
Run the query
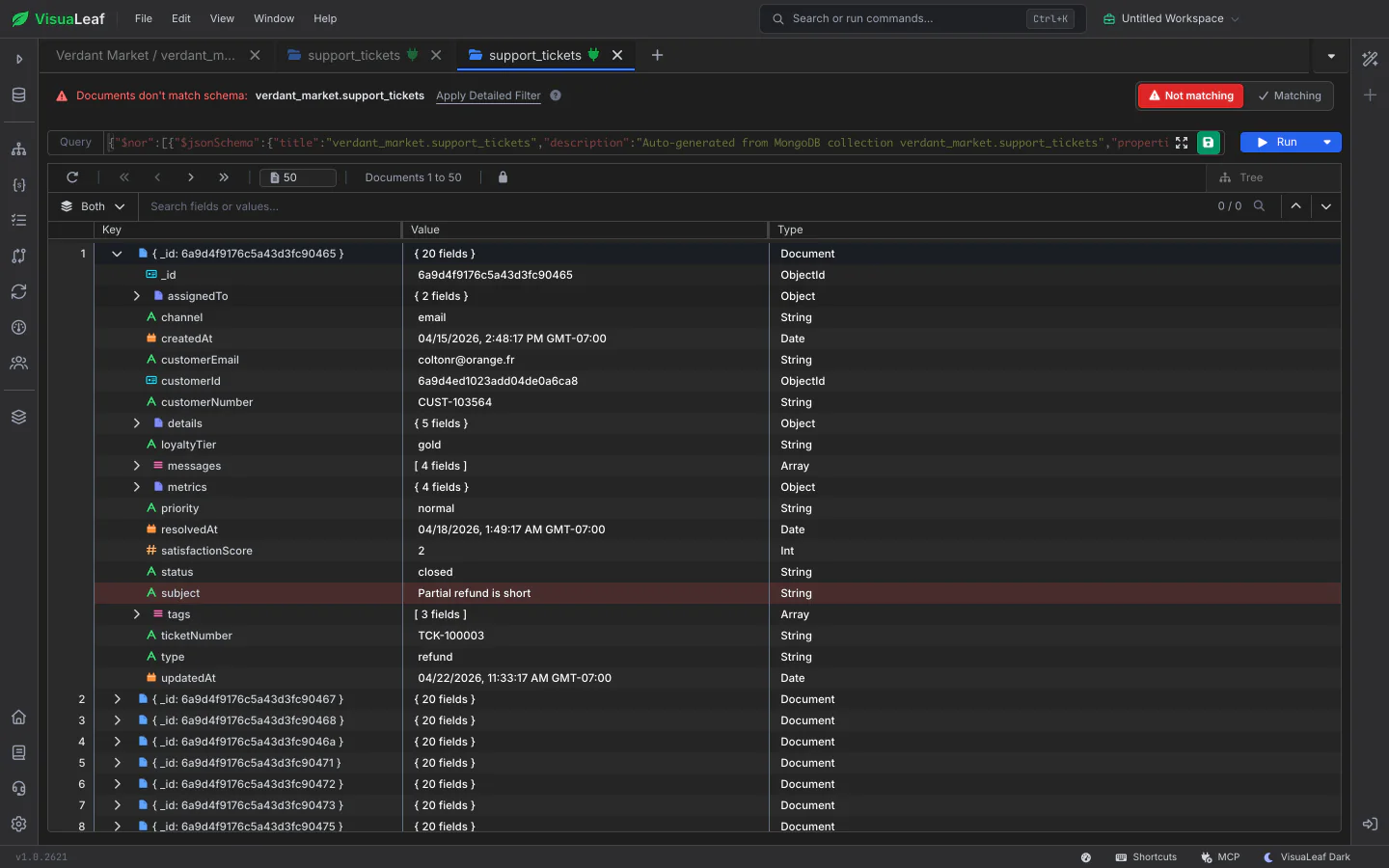[x=1278, y=143]
